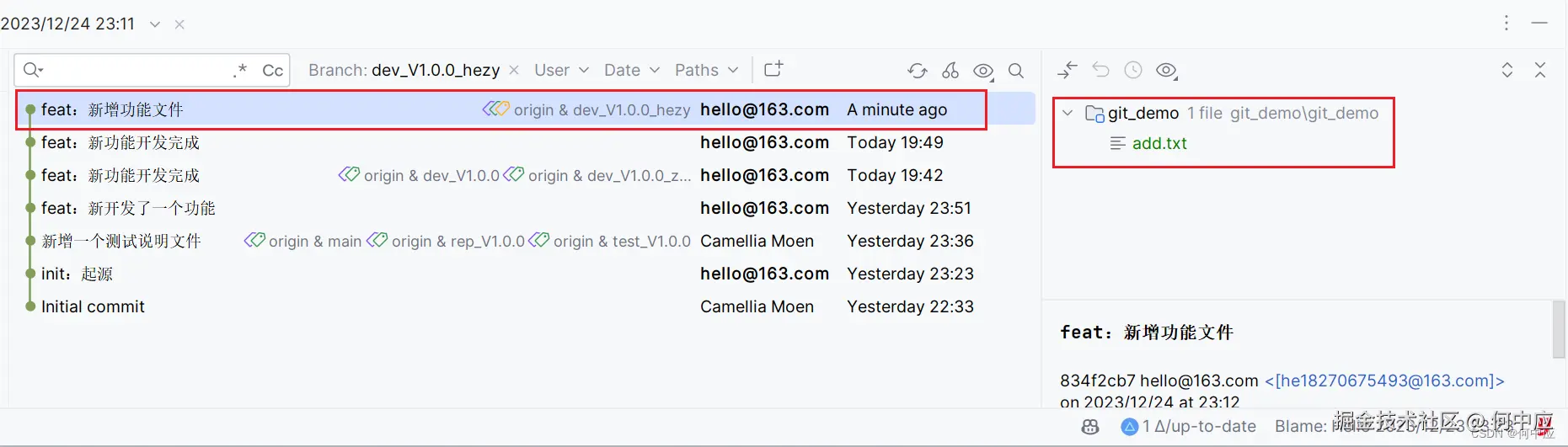
Task: Toggle match case Cc option
Action: 273,71
